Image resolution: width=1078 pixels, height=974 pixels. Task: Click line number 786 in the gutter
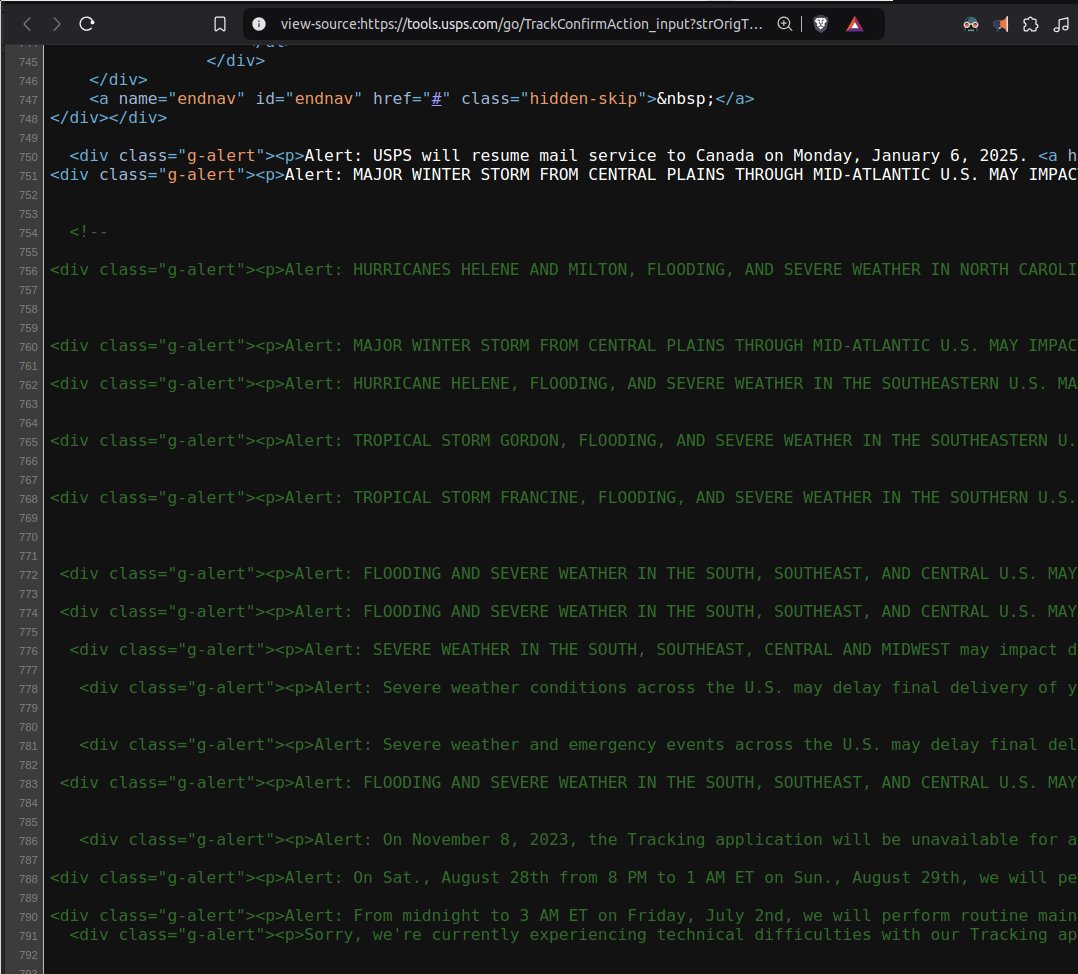point(28,841)
